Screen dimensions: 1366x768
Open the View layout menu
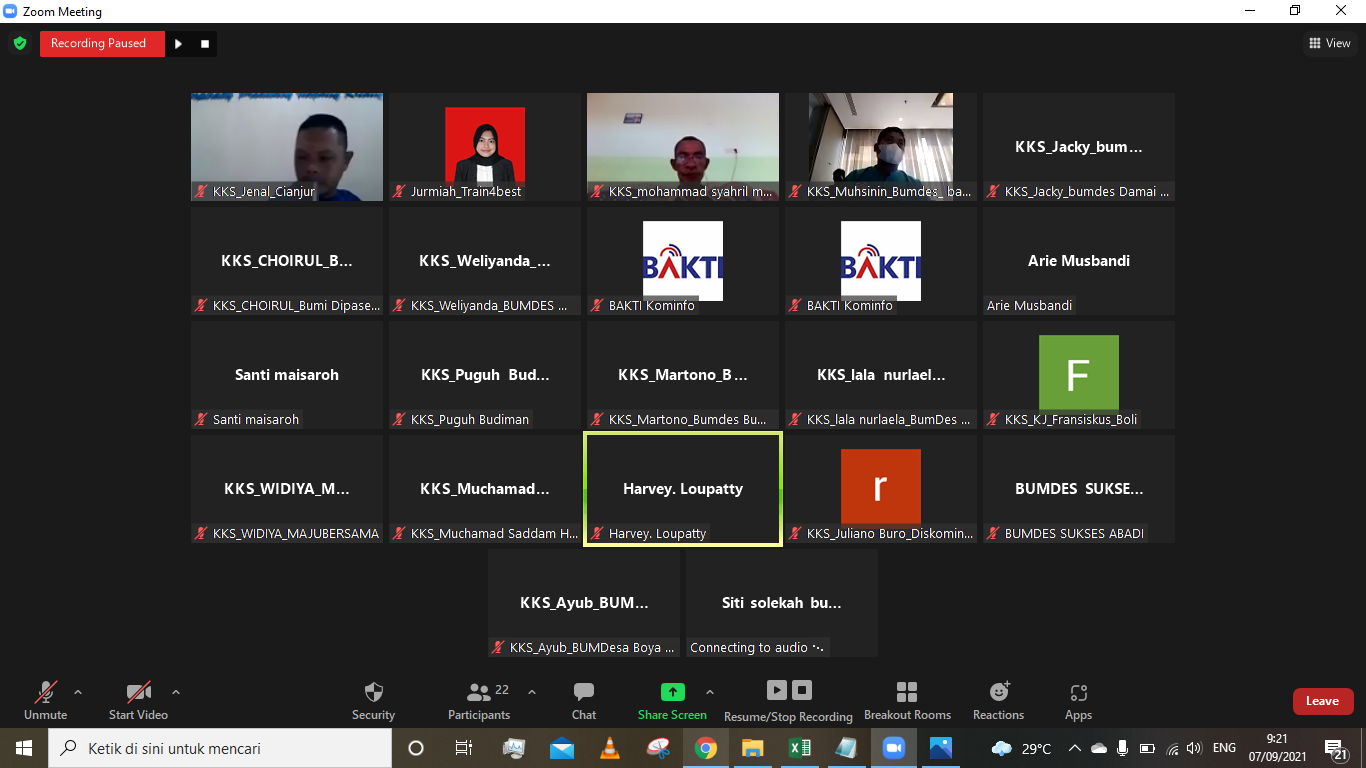pyautogui.click(x=1330, y=43)
